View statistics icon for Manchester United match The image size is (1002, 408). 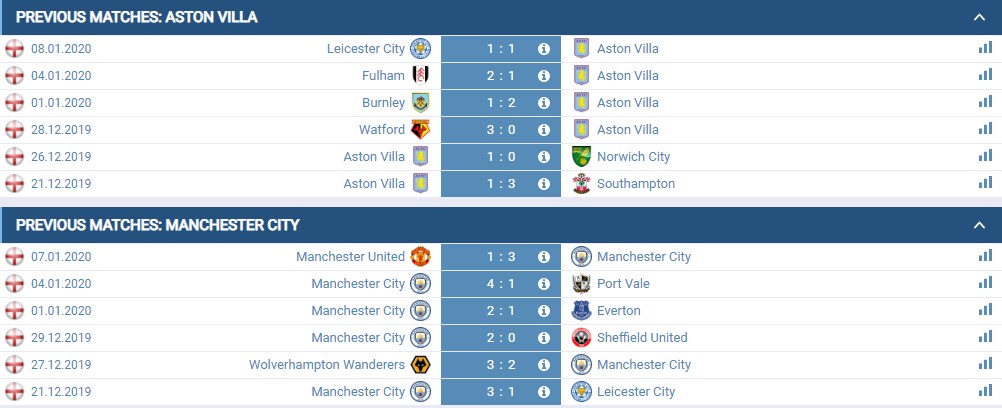pyautogui.click(x=985, y=256)
